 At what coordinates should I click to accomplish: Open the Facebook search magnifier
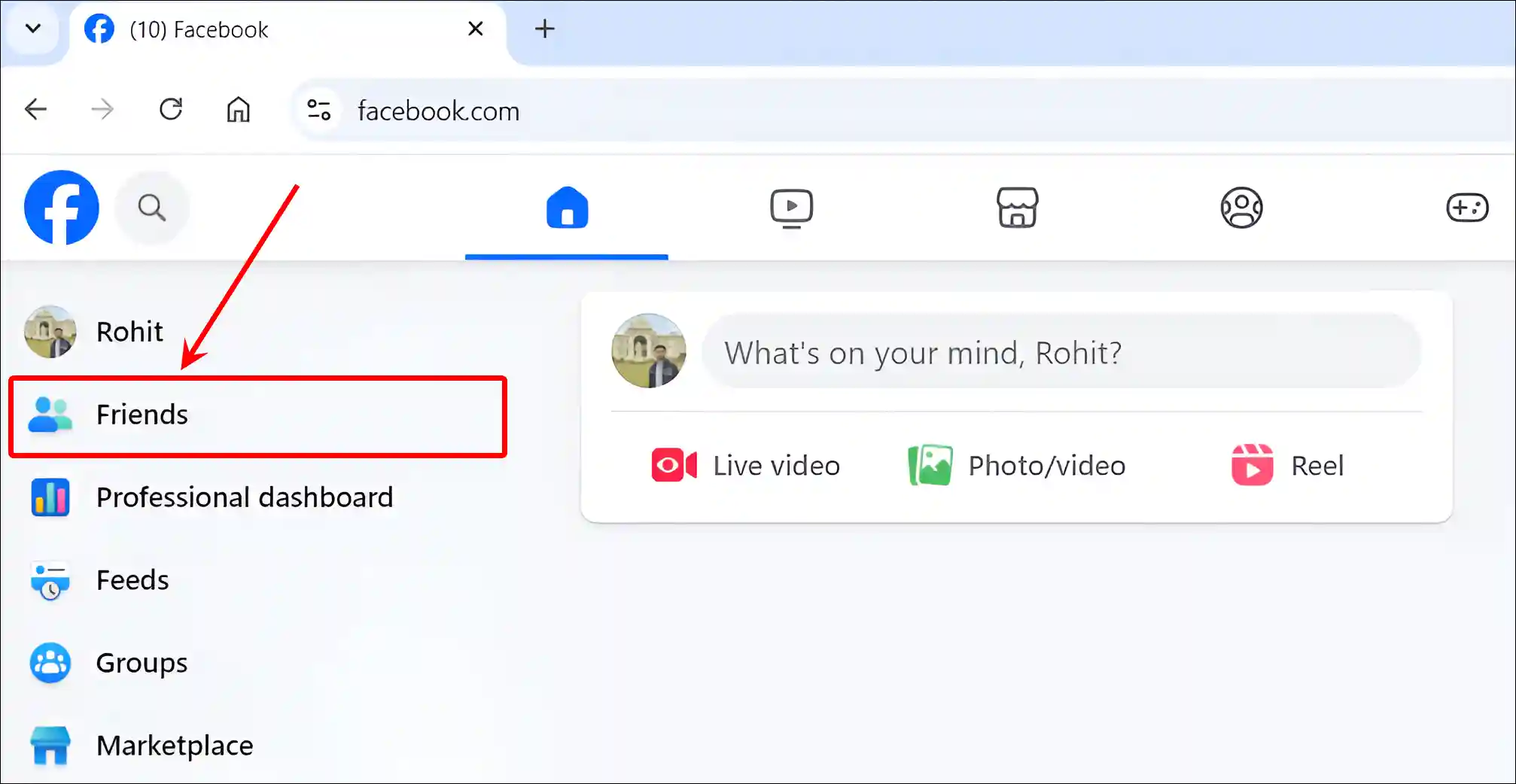pyautogui.click(x=152, y=208)
